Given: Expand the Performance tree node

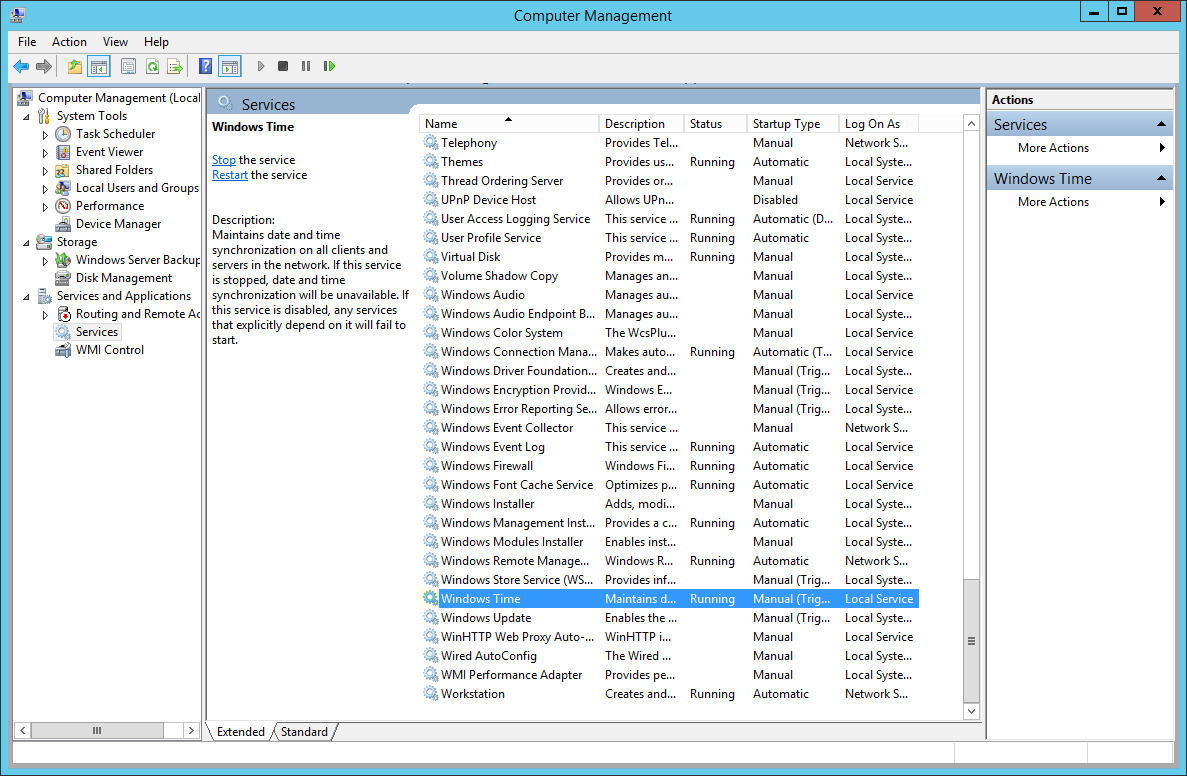Looking at the screenshot, I should point(45,207).
